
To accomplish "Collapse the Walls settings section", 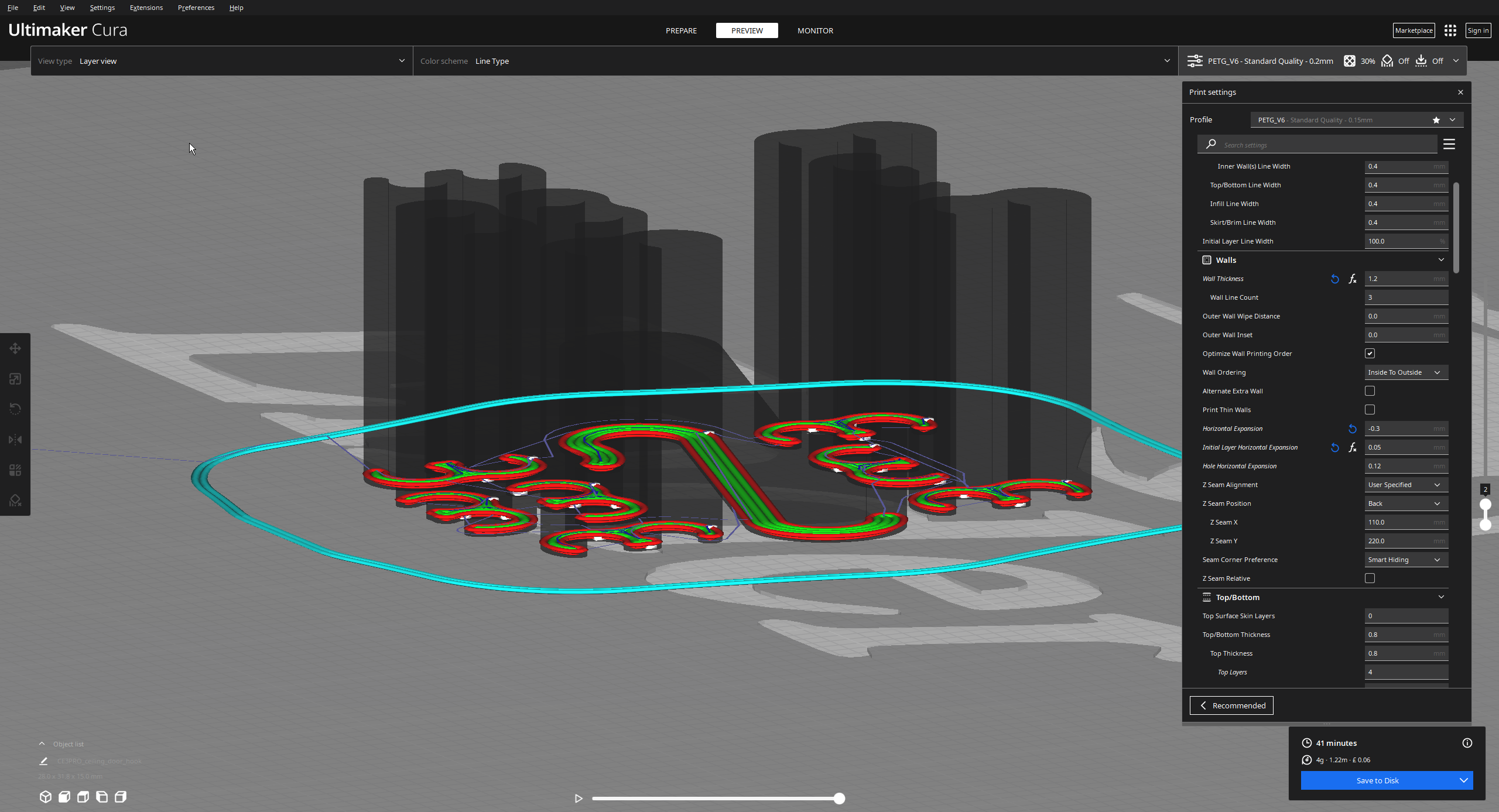I will coord(1441,259).
